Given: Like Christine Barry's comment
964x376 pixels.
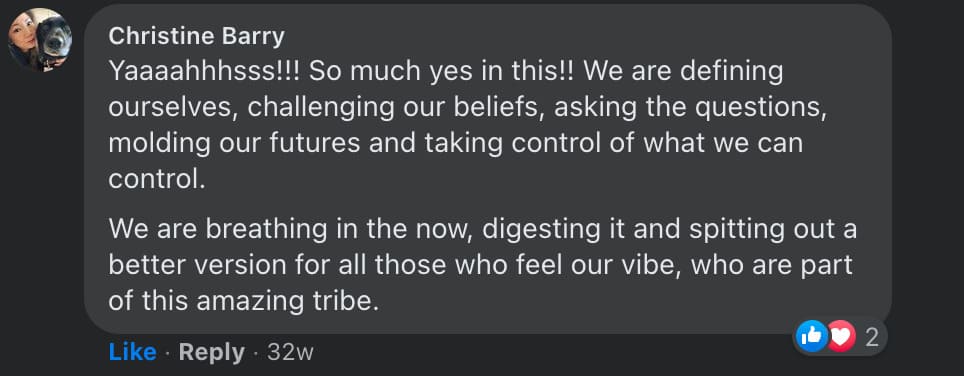Looking at the screenshot, I should click(x=132, y=352).
